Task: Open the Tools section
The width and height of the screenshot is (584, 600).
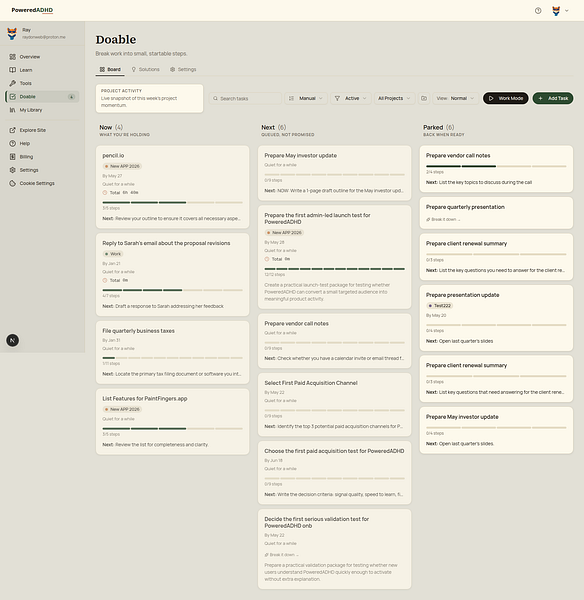Action: [x=42, y=83]
